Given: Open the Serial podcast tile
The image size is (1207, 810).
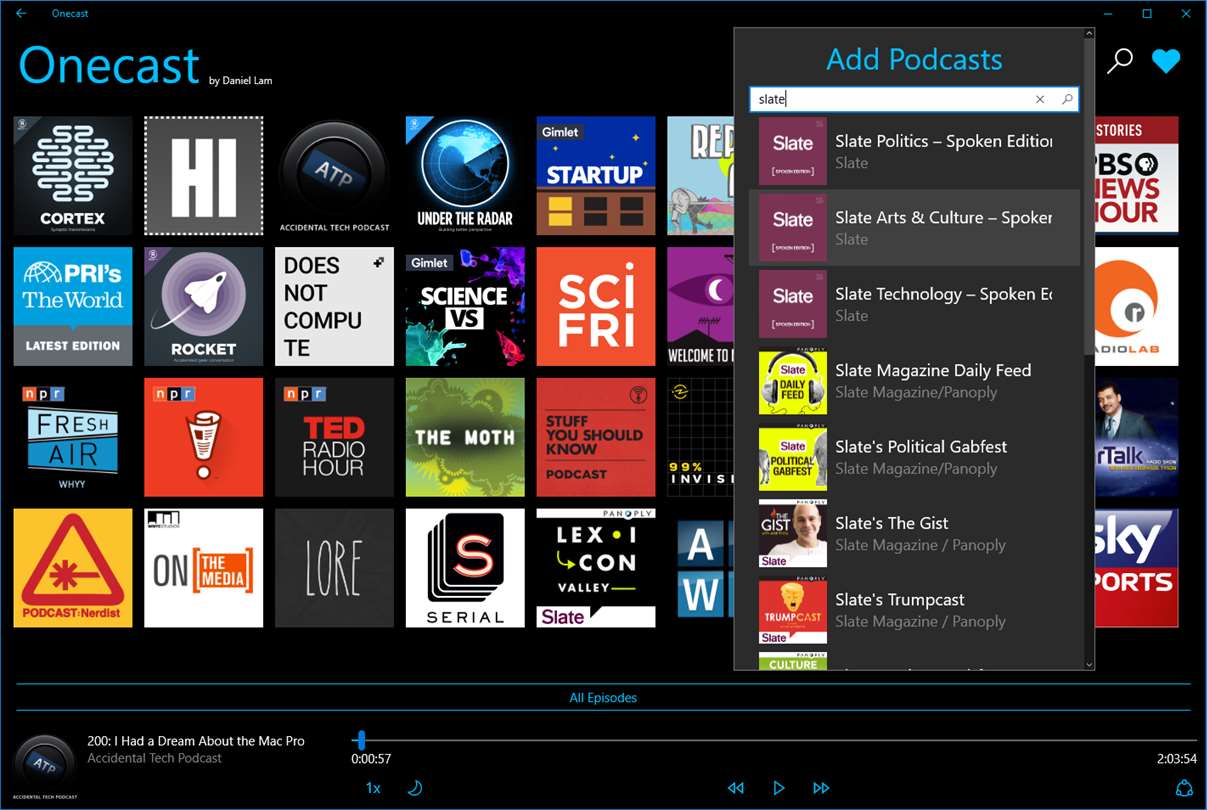Looking at the screenshot, I should coord(465,568).
